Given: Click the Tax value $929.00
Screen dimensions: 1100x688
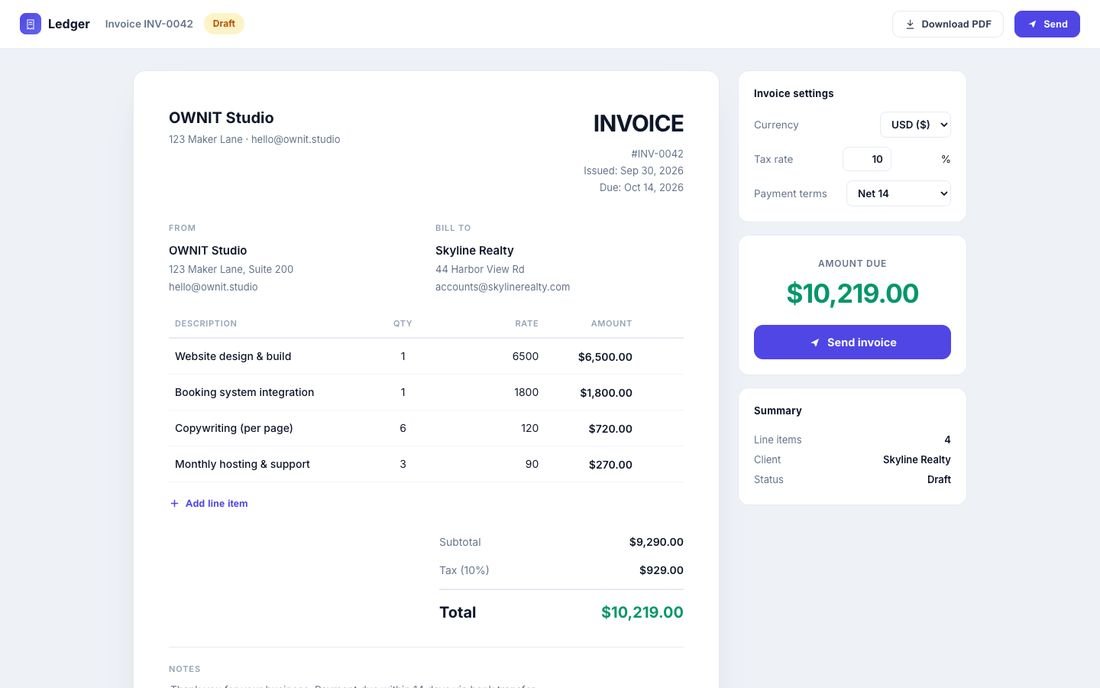Looking at the screenshot, I should (x=661, y=570).
